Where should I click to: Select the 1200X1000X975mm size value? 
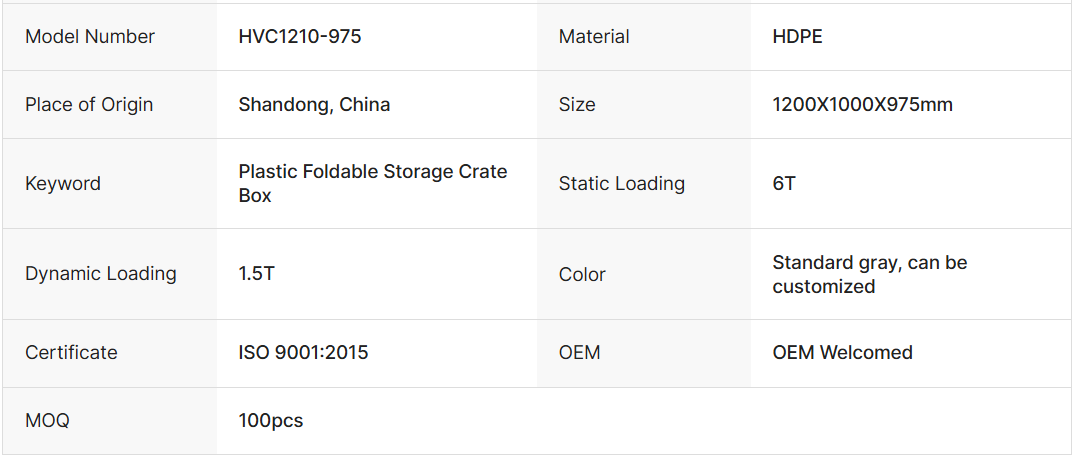point(862,105)
